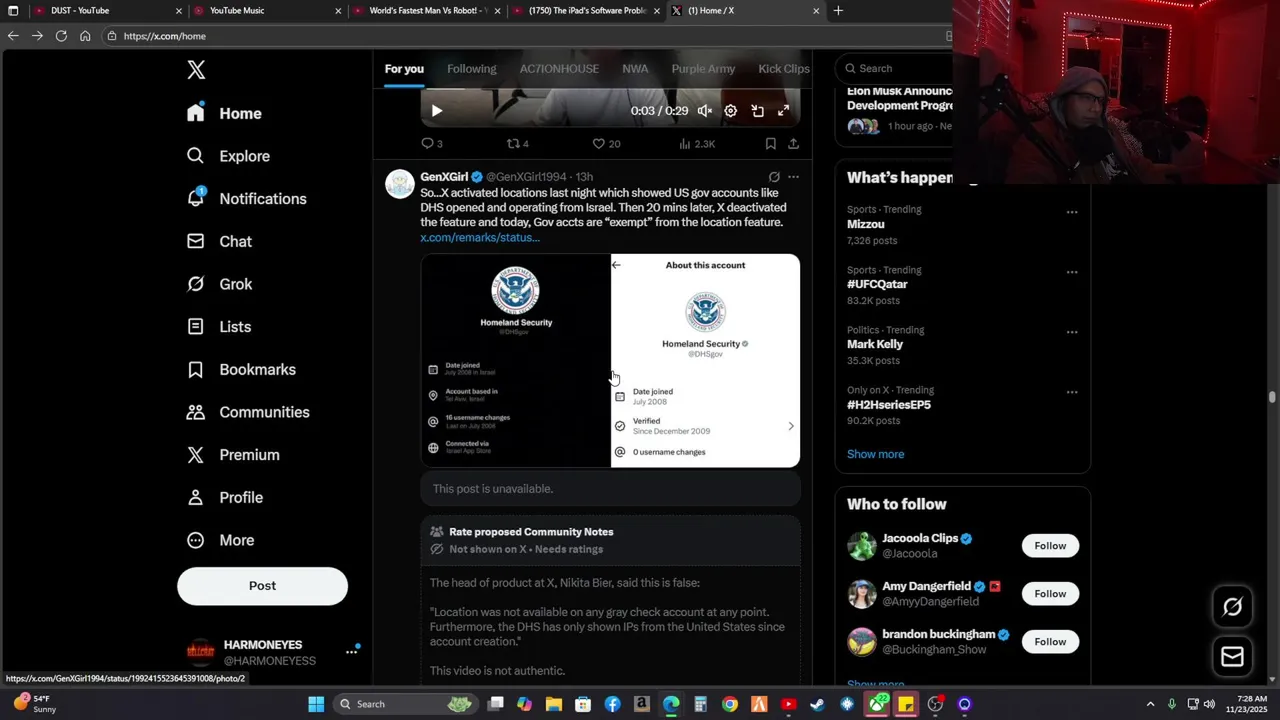Screen dimensions: 1280x720
Task: Share the video post
Action: click(x=793, y=144)
